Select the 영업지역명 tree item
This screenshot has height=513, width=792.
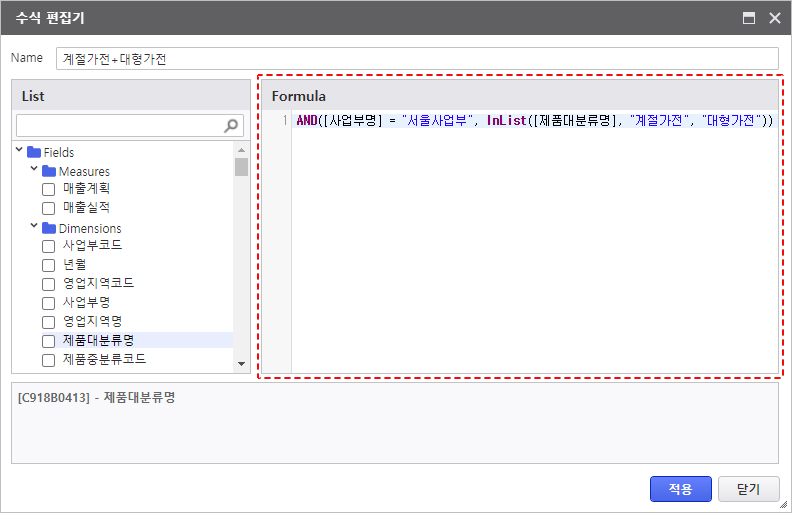[92, 321]
